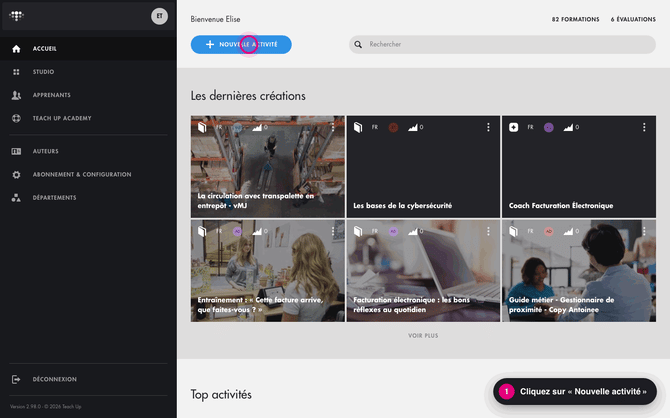Click the Apprenants people icon
The height and width of the screenshot is (418, 670).
tap(16, 95)
